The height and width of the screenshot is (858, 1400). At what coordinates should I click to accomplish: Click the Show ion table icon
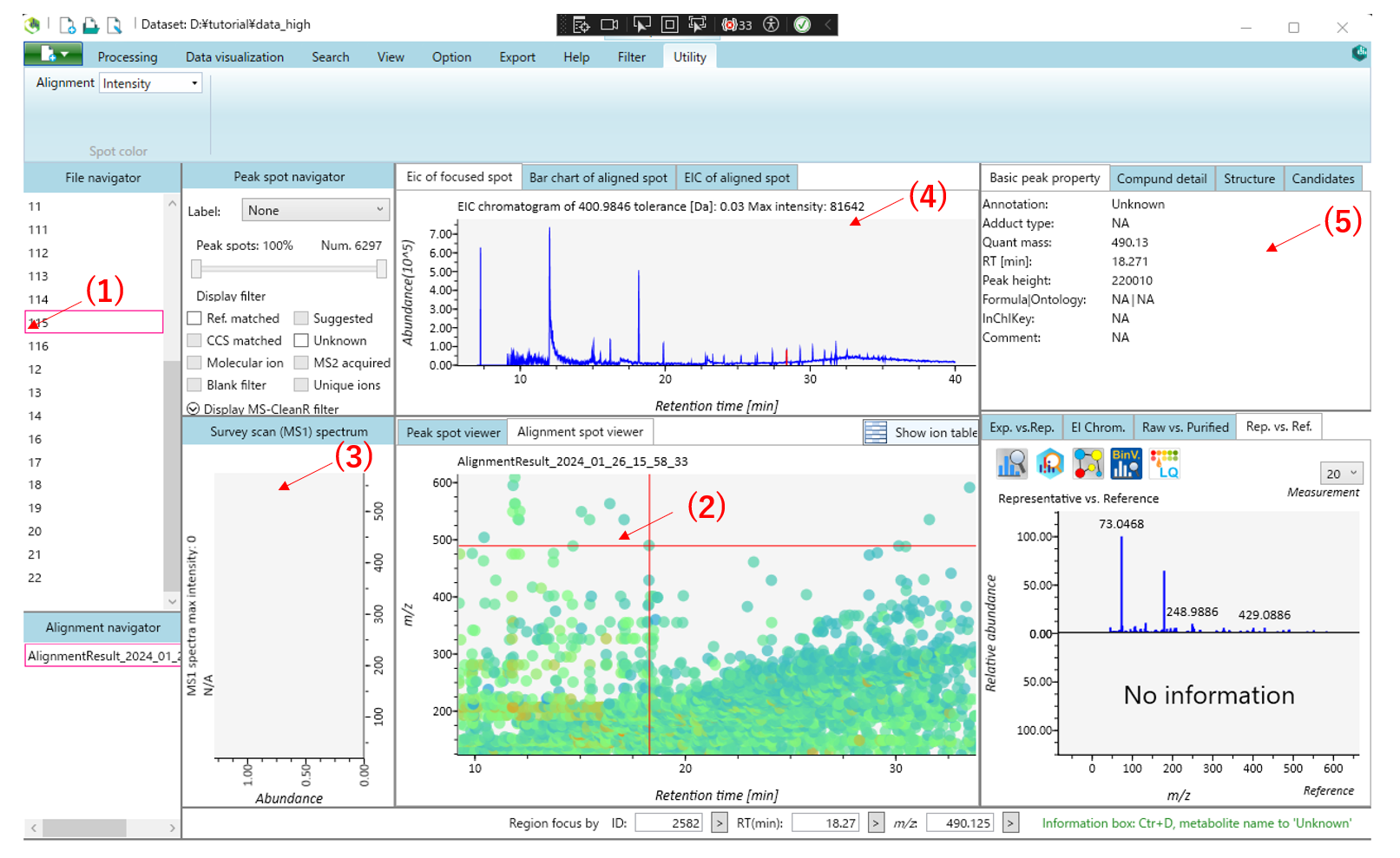point(876,432)
